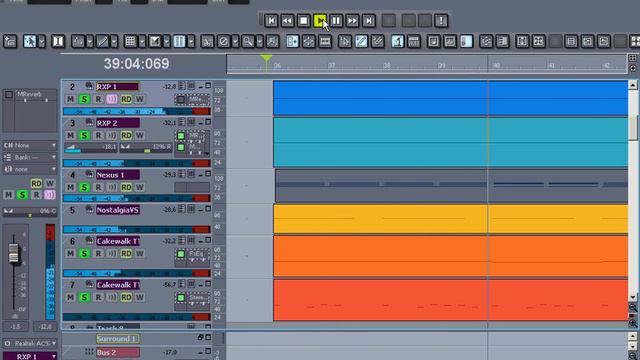640x360 pixels.
Task: Enable input echo on the Nexus 1 track
Action: (x=112, y=187)
